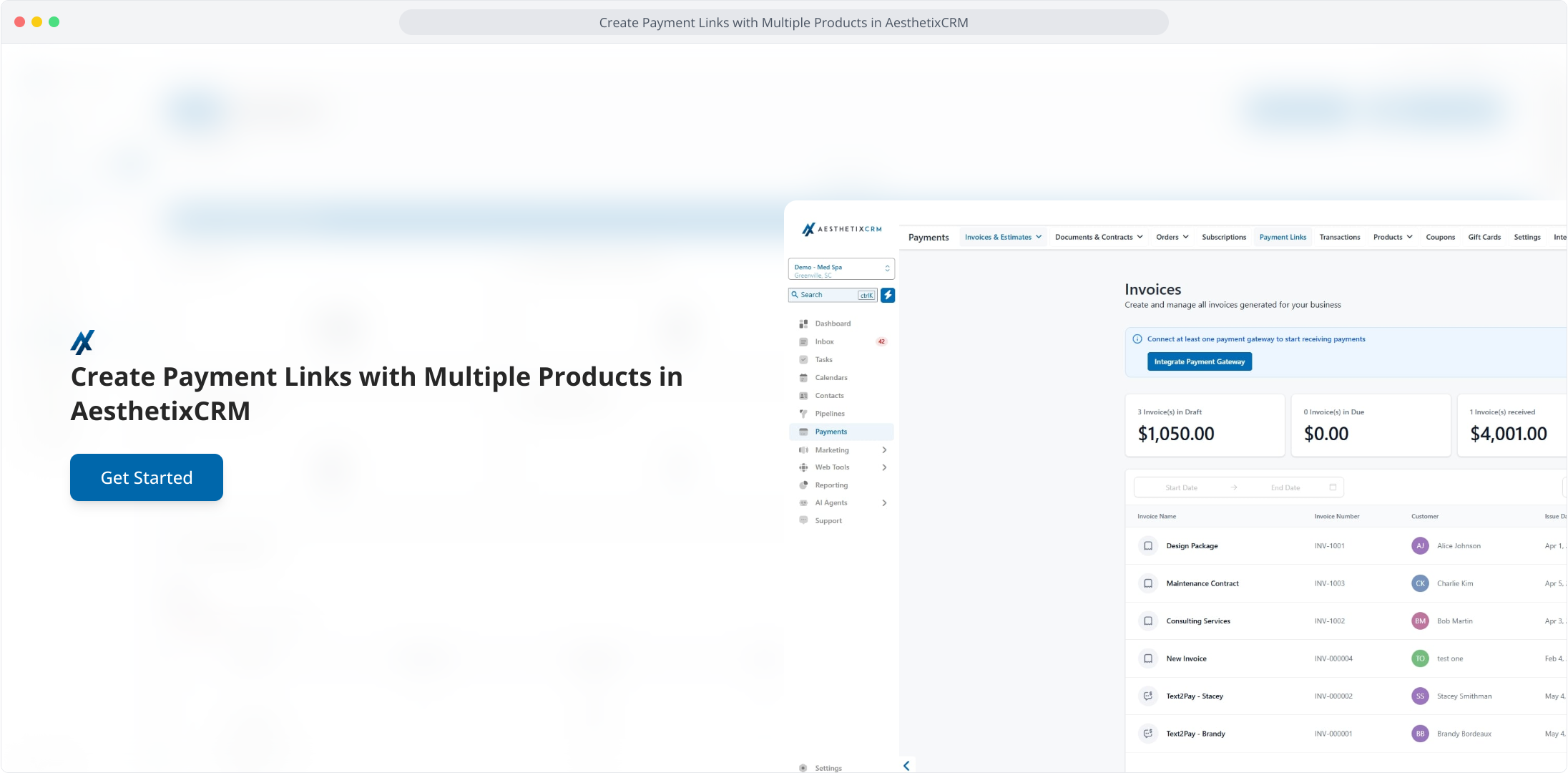Expand the Marketing sidebar submenu
The height and width of the screenshot is (773, 1568).
[884, 450]
